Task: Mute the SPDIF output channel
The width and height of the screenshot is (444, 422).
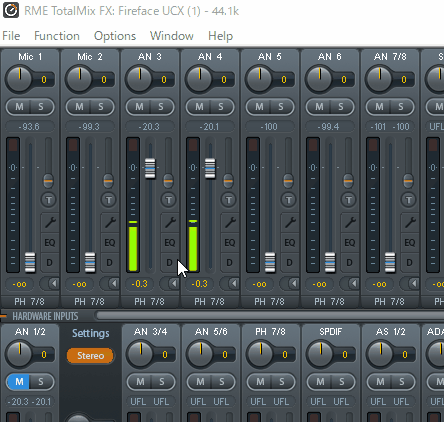Action: click(320, 382)
